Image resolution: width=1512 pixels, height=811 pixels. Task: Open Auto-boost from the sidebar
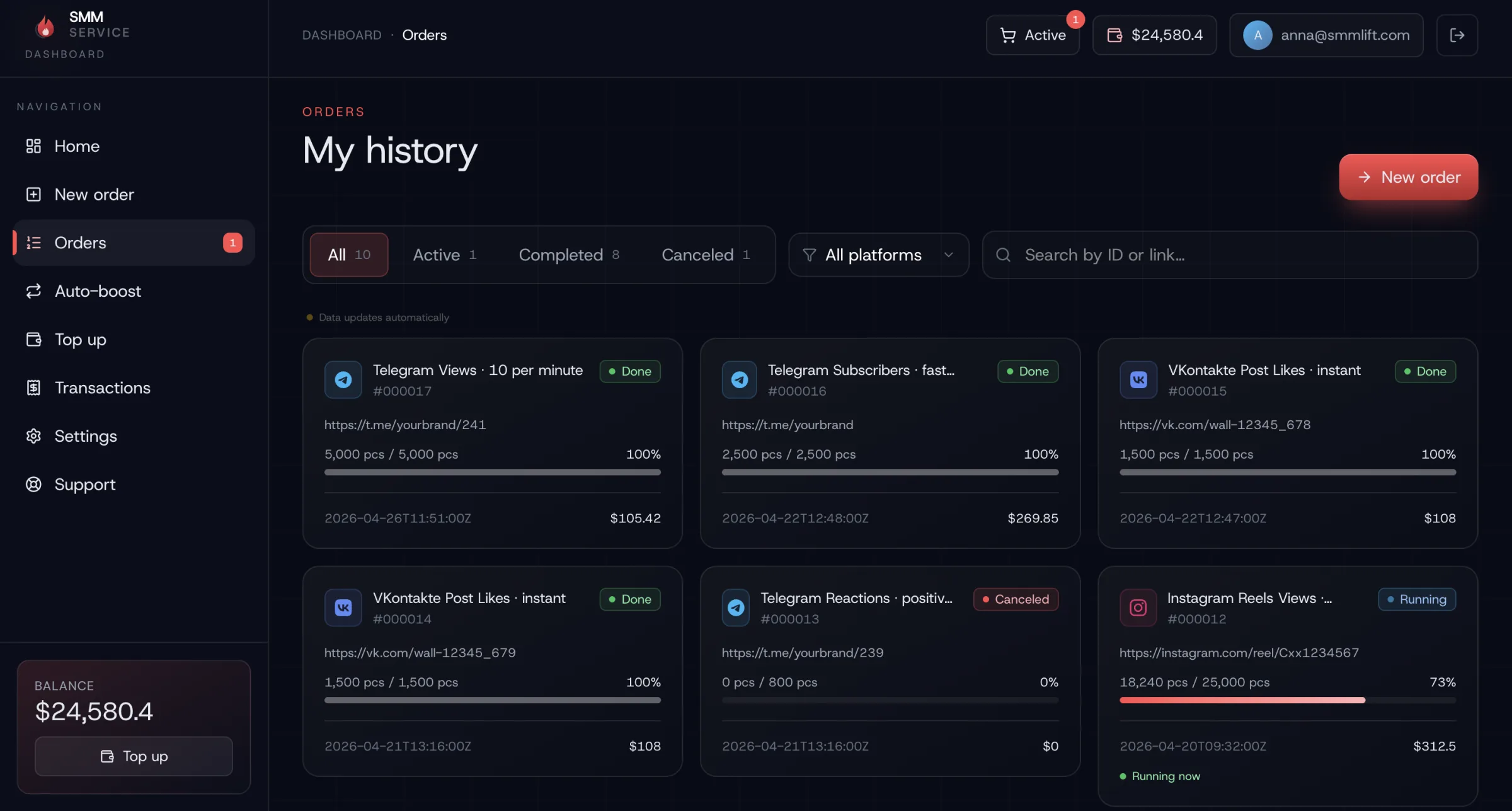coord(98,291)
